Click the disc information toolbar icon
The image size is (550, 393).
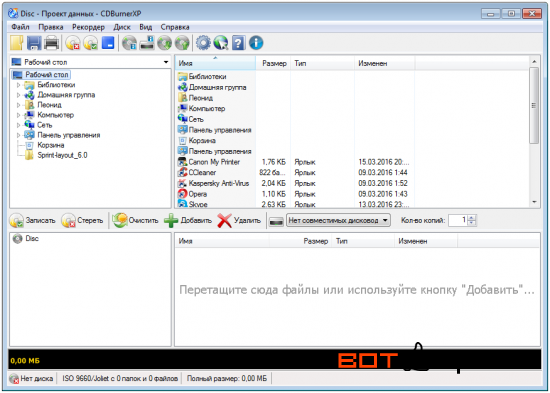(x=129, y=43)
